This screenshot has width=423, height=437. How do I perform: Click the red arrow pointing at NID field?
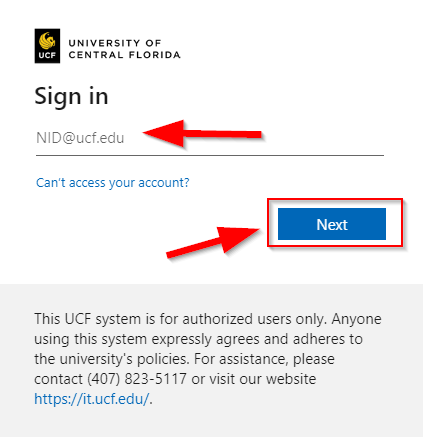202,134
